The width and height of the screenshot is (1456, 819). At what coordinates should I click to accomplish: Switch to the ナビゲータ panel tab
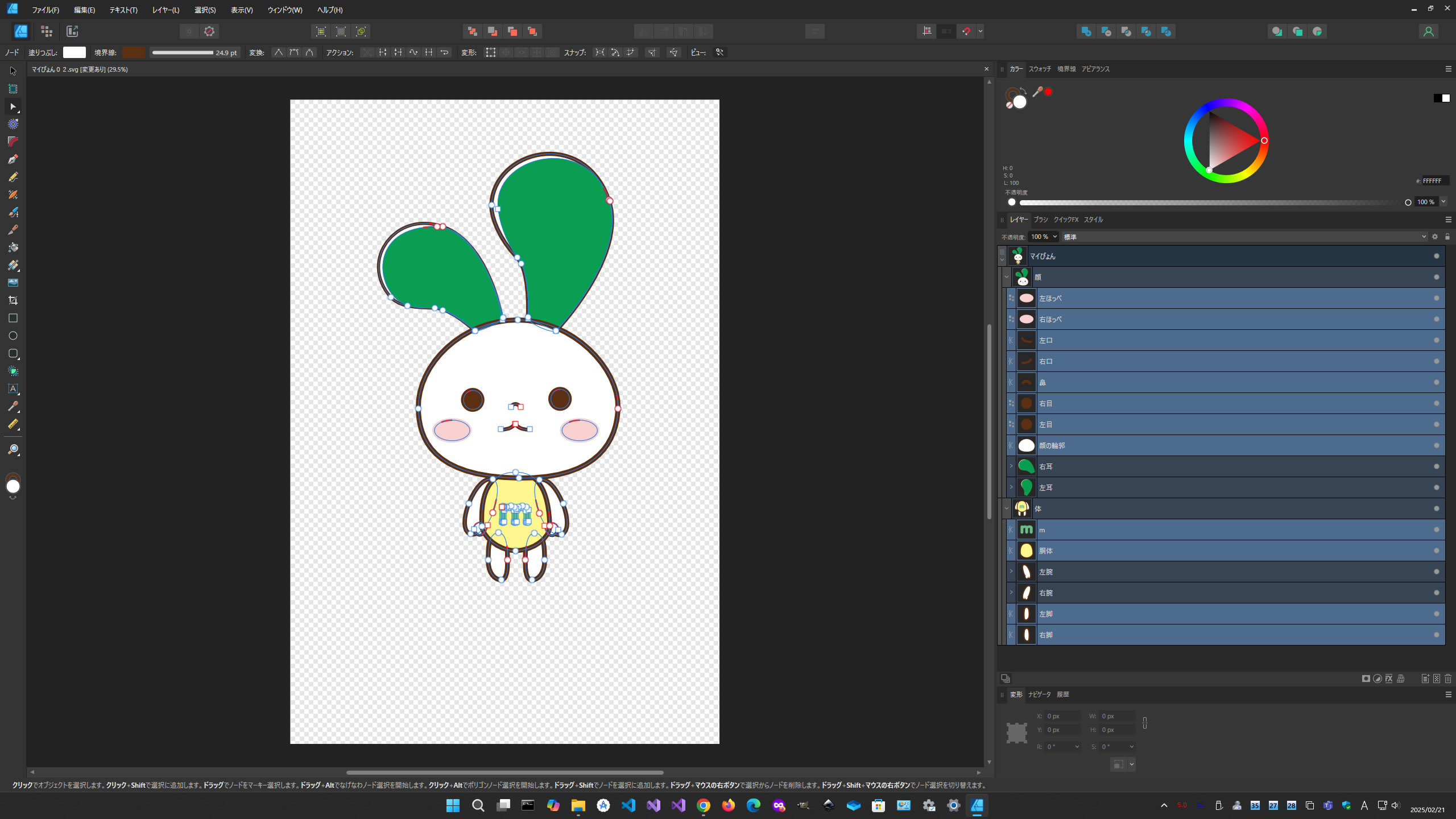(x=1039, y=694)
